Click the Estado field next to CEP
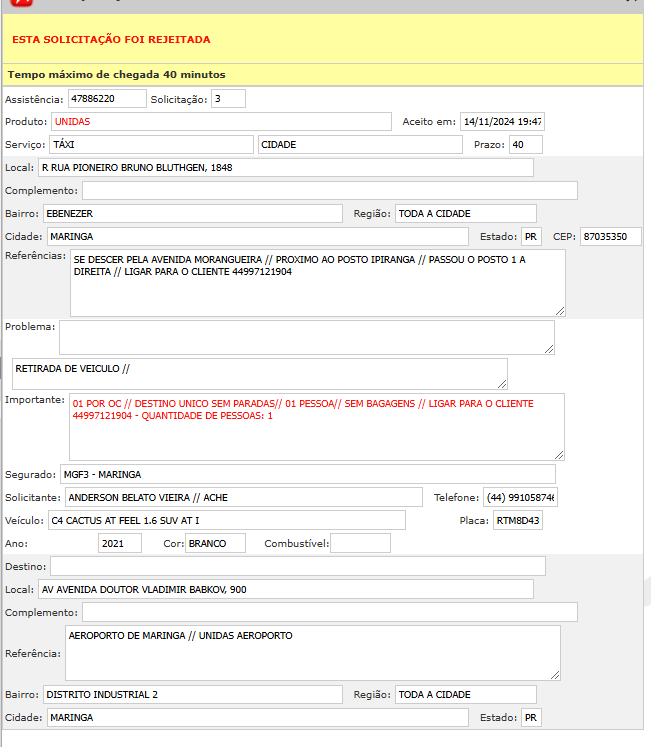Screen dimensions: 651x747 pyautogui.click(x=531, y=237)
